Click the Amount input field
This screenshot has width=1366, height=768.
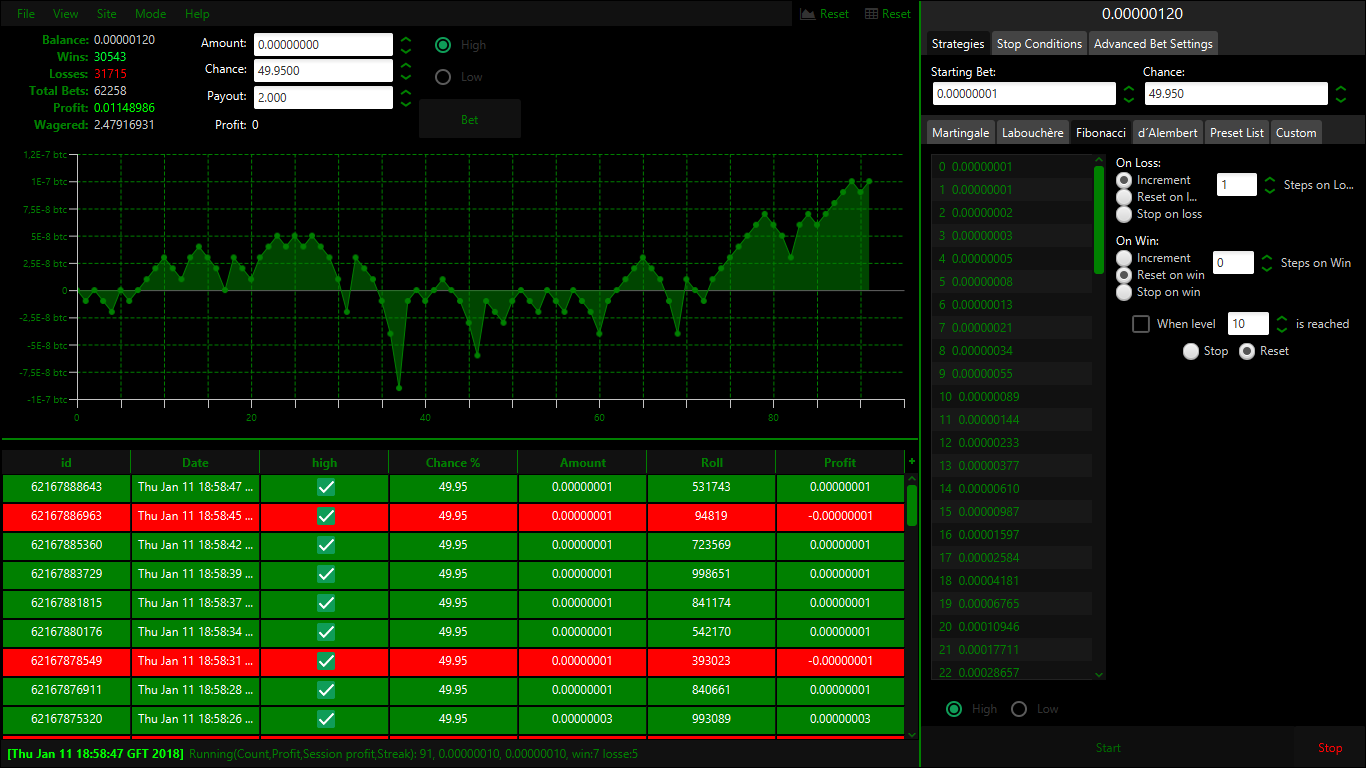point(324,44)
